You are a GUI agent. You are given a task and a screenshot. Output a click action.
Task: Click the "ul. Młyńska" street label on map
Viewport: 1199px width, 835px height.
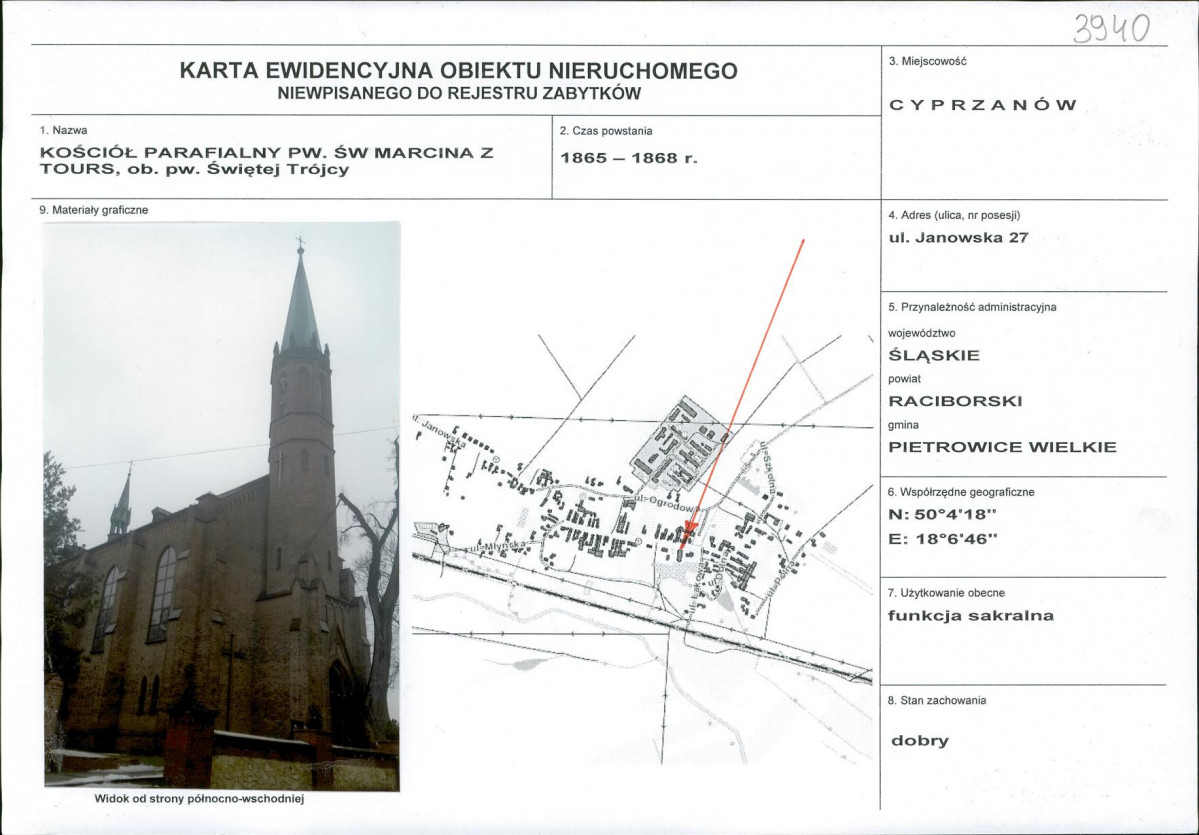(x=498, y=546)
